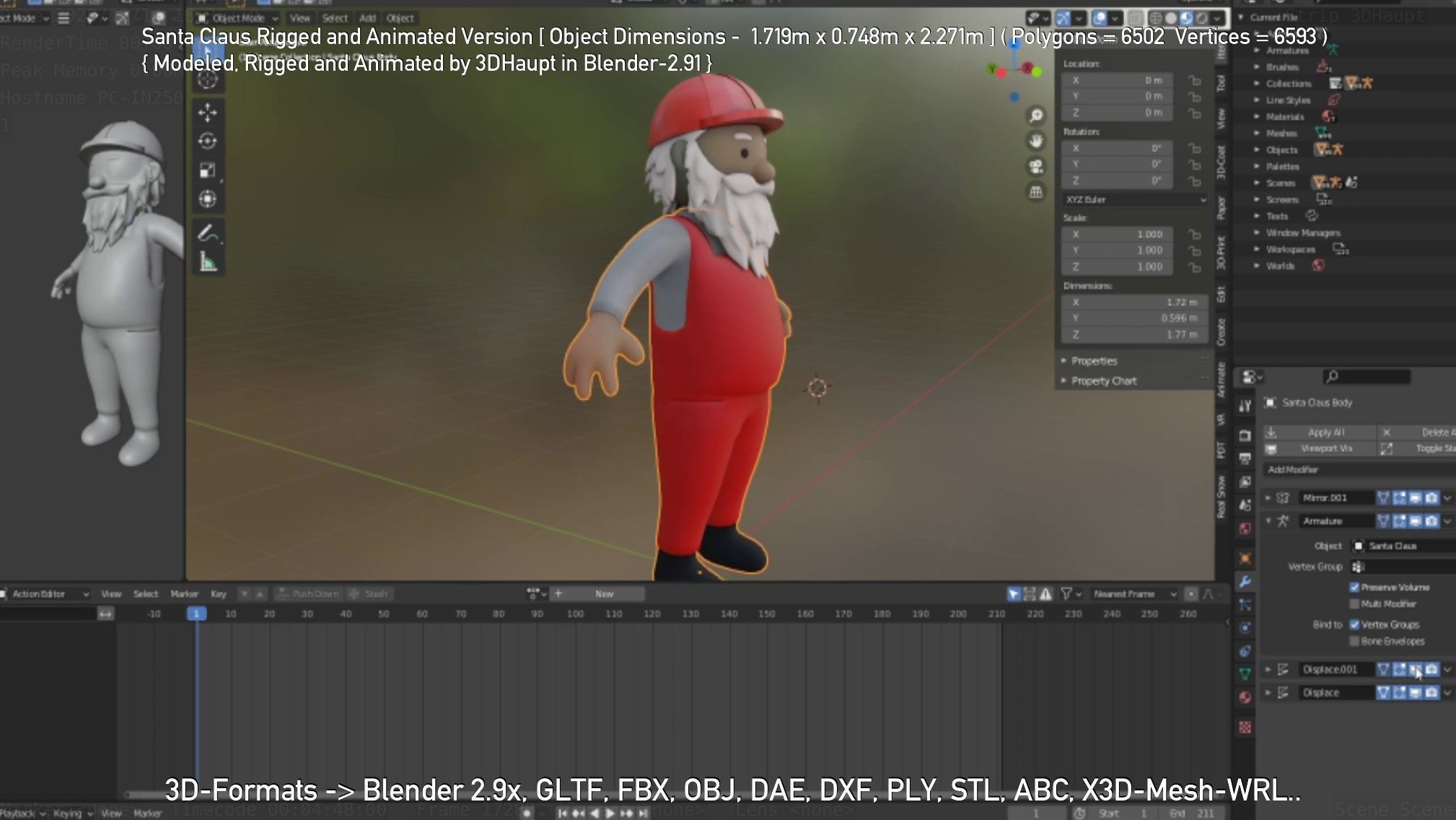Click the Add Modifier button
This screenshot has width=1456, height=820.
1358,469
